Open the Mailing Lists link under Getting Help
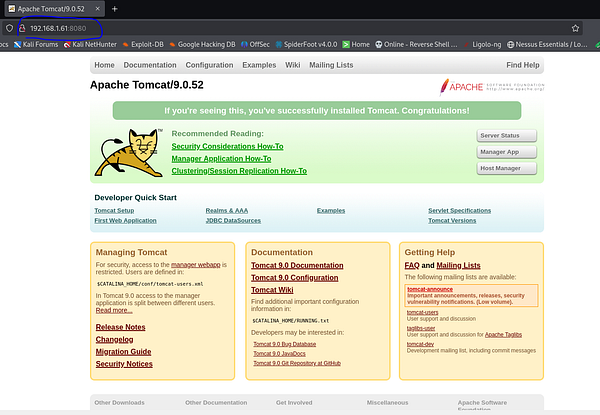The image size is (600, 415). pos(458,265)
